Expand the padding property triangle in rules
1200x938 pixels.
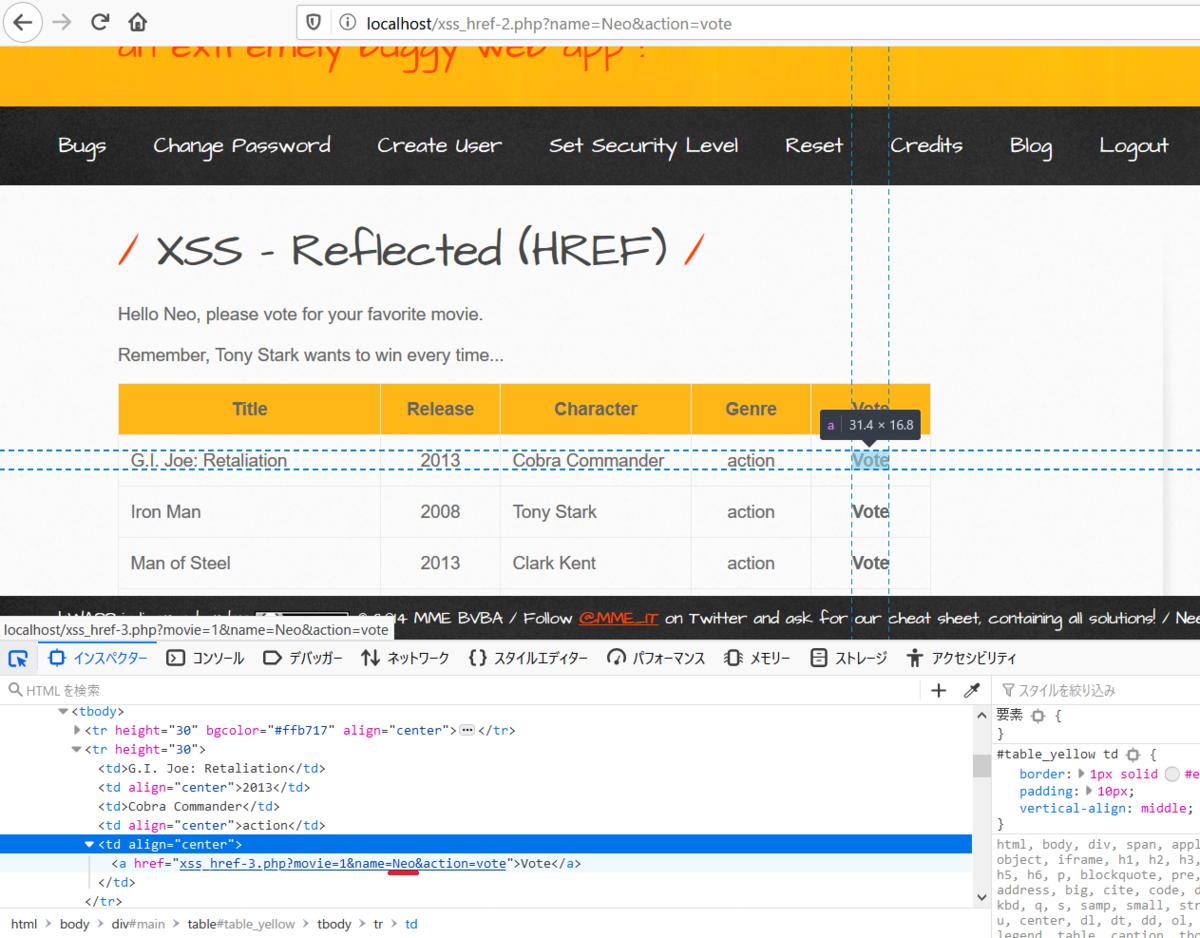coord(1089,791)
